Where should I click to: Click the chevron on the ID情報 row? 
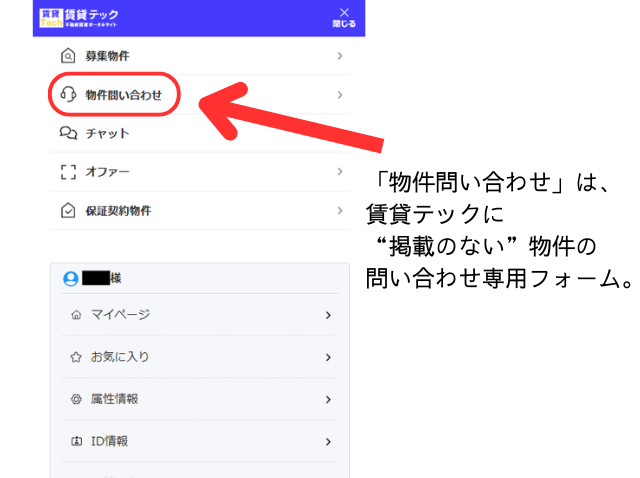pos(328,442)
